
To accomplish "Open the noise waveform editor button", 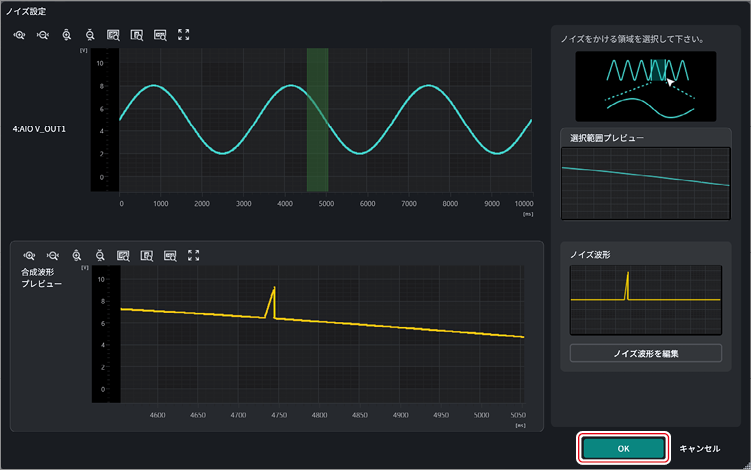I will 646,354.
